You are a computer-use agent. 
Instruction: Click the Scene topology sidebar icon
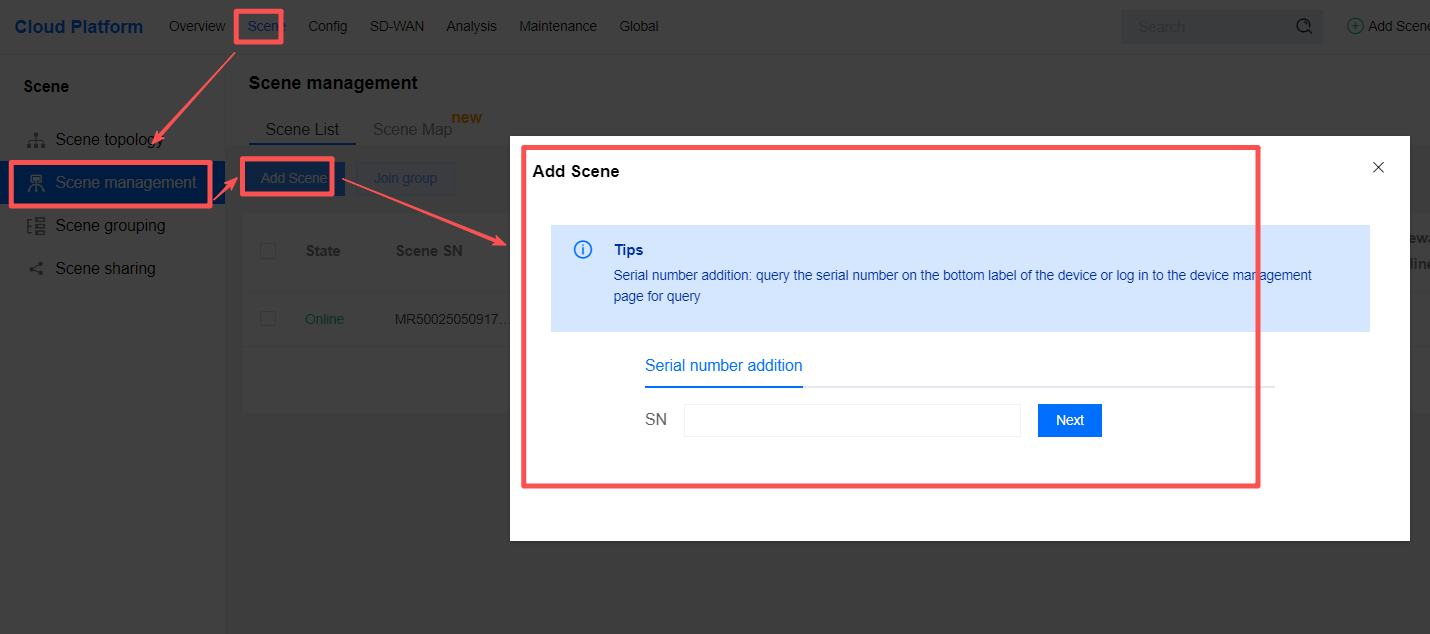click(x=36, y=140)
